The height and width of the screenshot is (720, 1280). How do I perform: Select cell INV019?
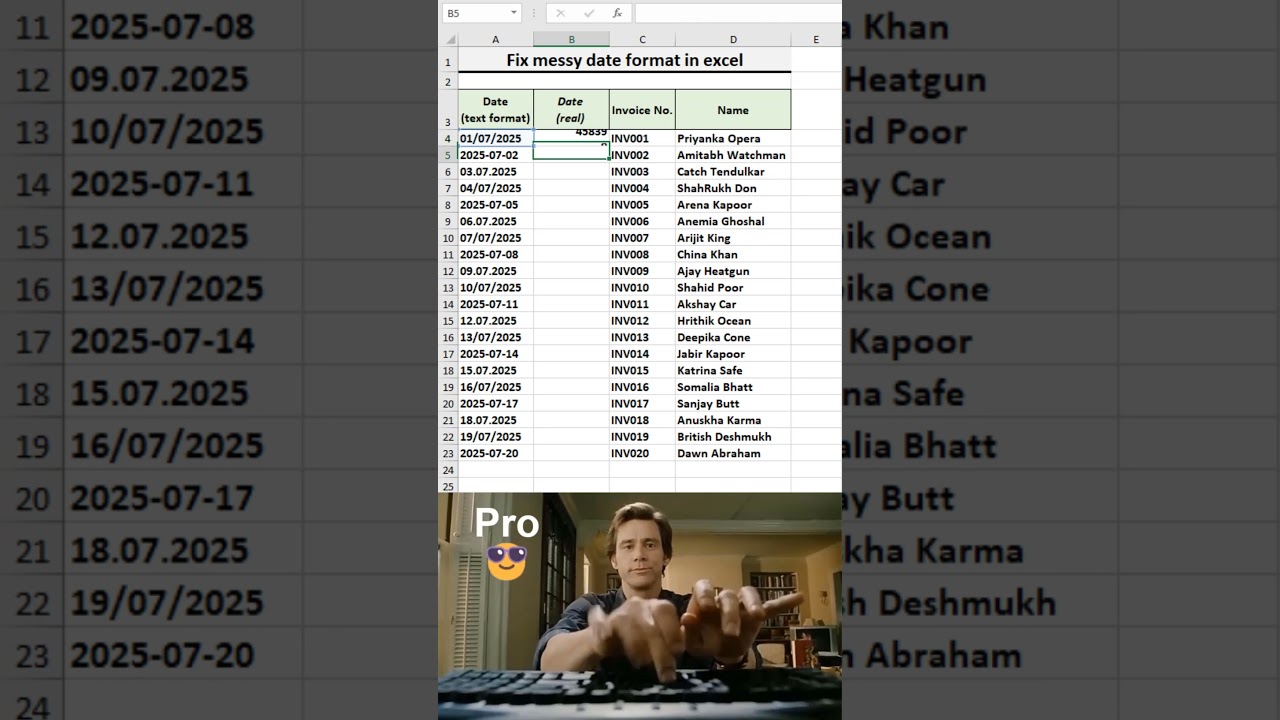[x=642, y=437]
